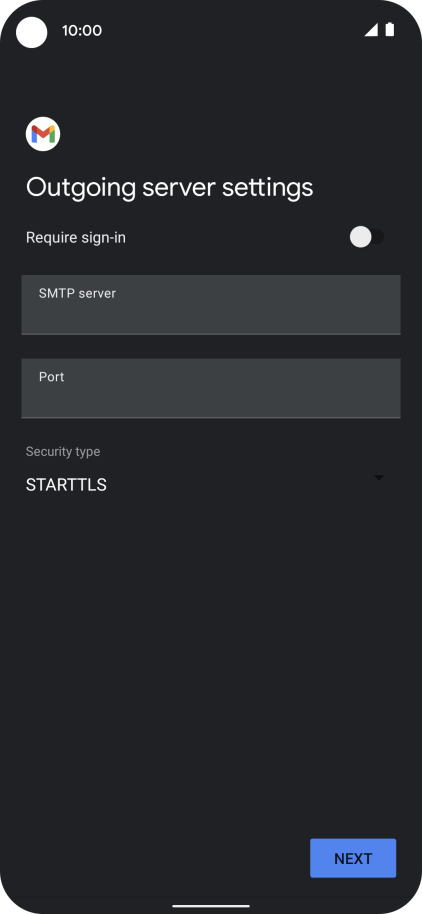Viewport: 422px width, 914px height.
Task: Tap the Security type caption
Action: (x=63, y=452)
